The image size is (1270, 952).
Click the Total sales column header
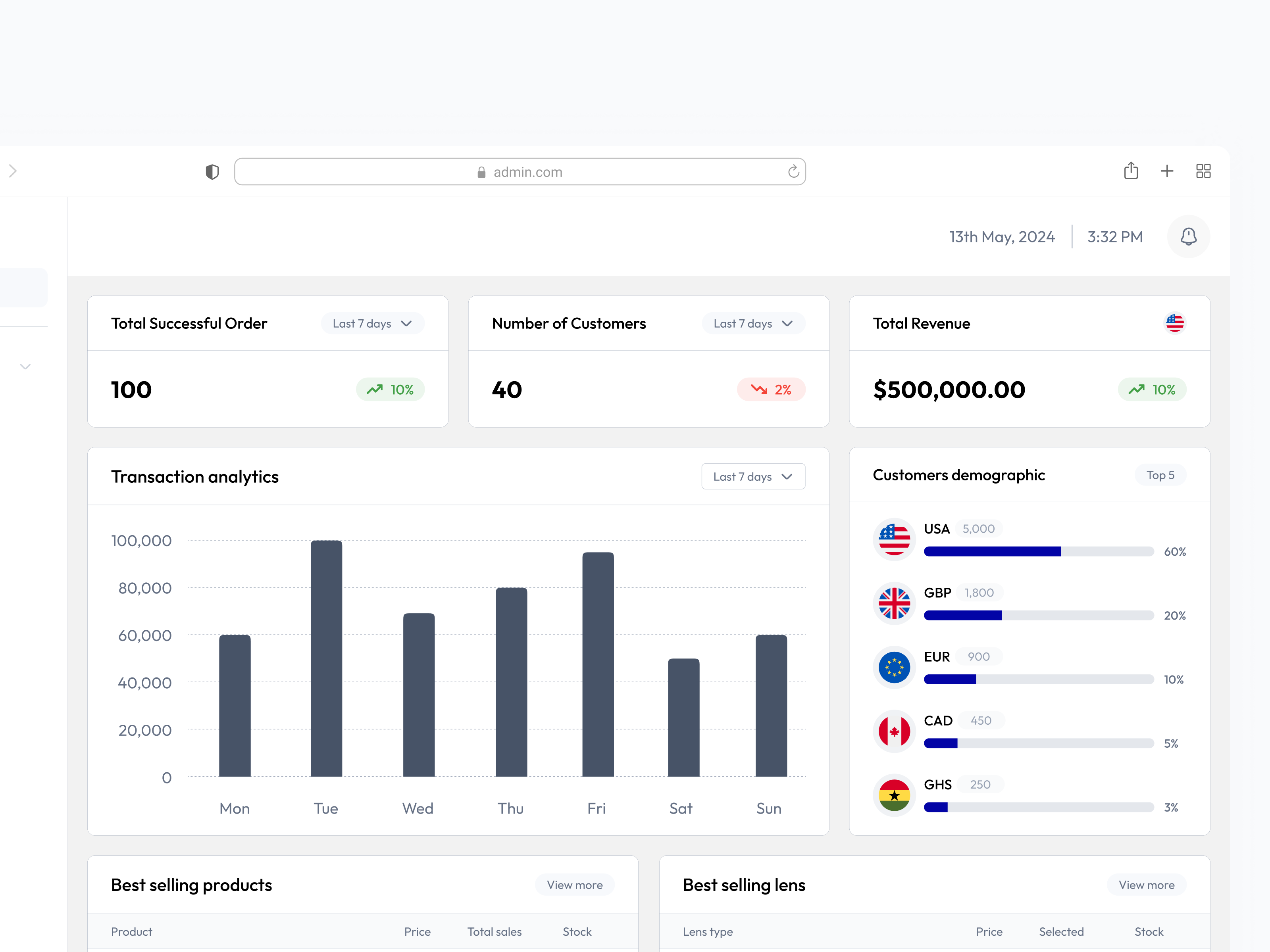coord(495,931)
